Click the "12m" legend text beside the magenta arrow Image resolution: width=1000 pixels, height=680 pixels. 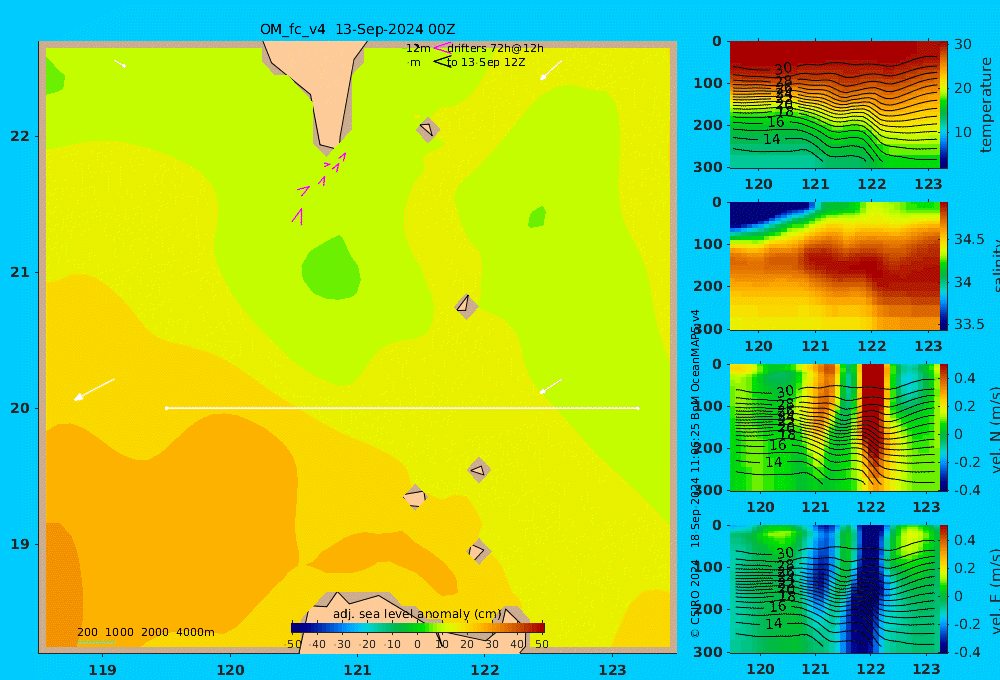[418, 48]
